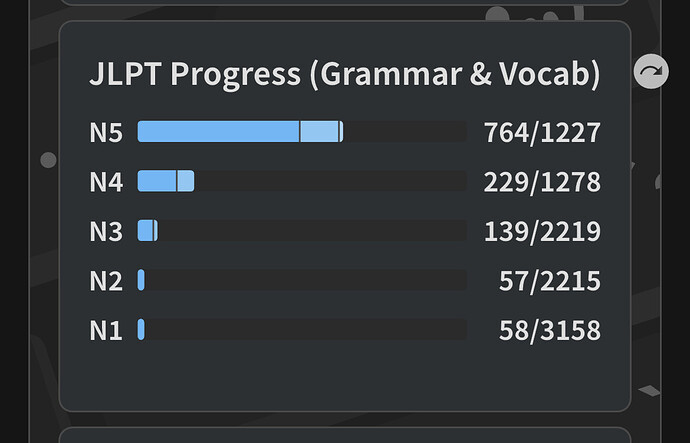The width and height of the screenshot is (690, 443).
Task: Click the N2 progress bar
Action: (x=302, y=280)
